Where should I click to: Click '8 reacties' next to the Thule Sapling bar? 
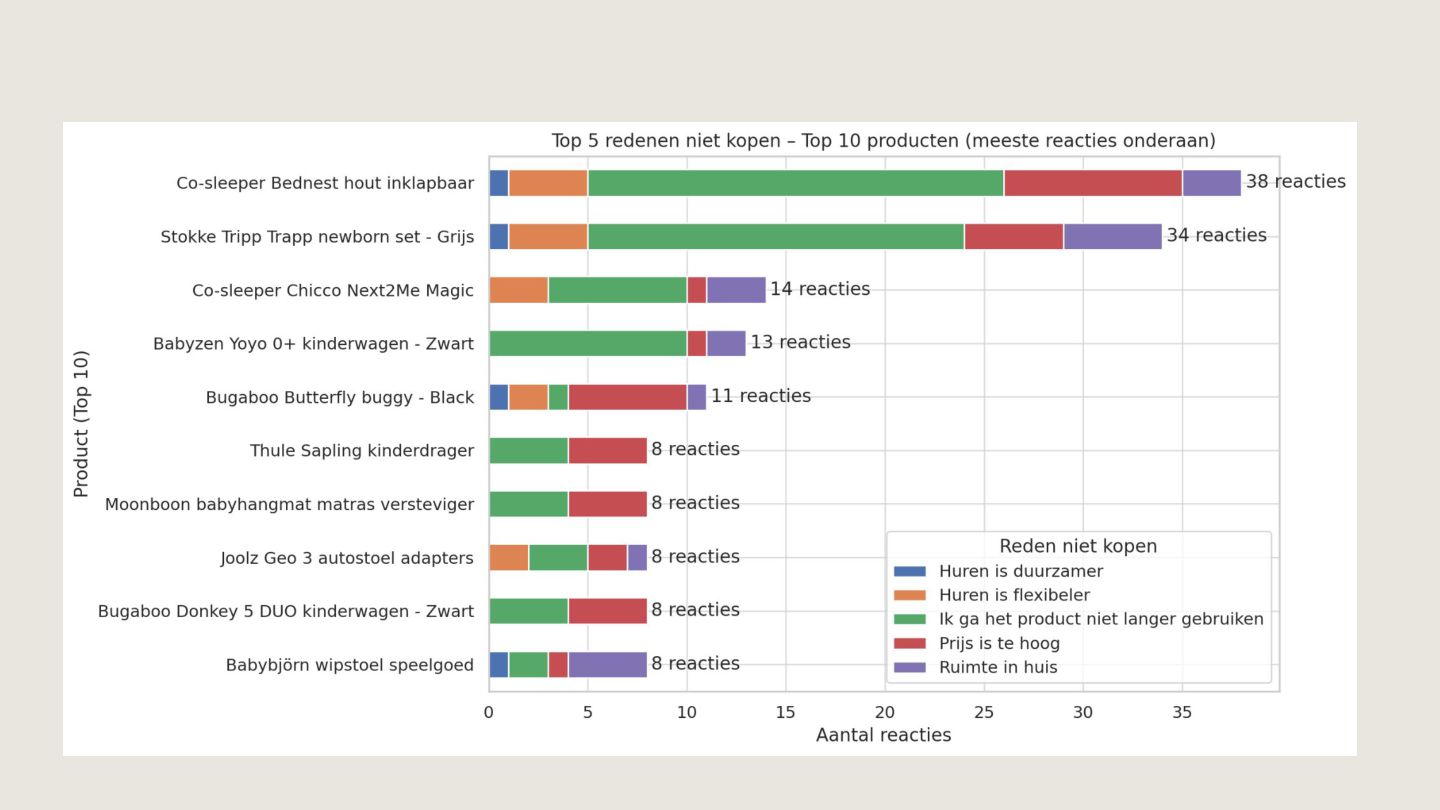[x=695, y=450]
